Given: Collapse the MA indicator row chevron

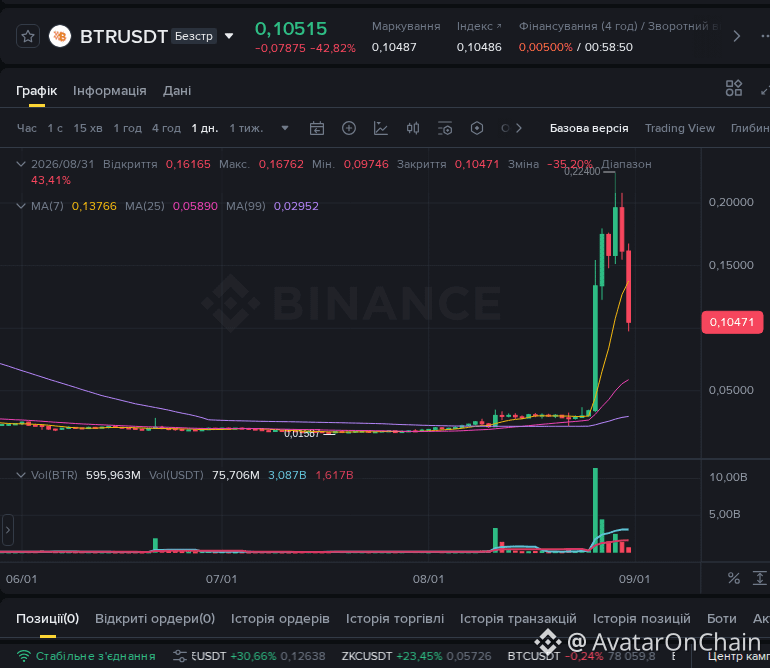Looking at the screenshot, I should point(21,206).
